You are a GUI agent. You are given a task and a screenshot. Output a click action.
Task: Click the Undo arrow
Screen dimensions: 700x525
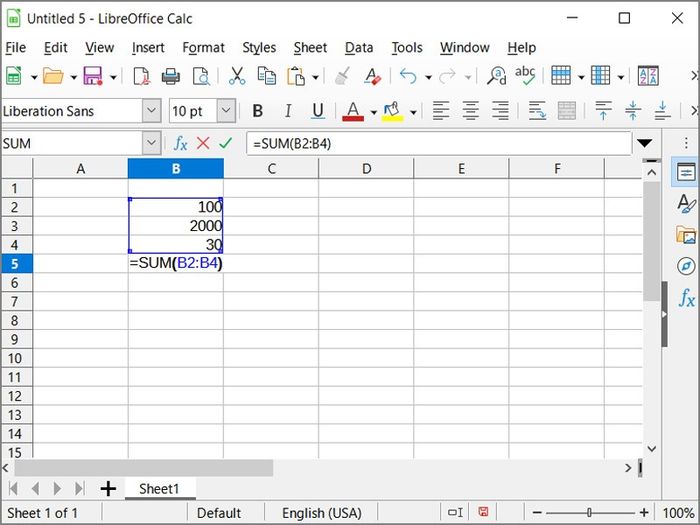[408, 76]
